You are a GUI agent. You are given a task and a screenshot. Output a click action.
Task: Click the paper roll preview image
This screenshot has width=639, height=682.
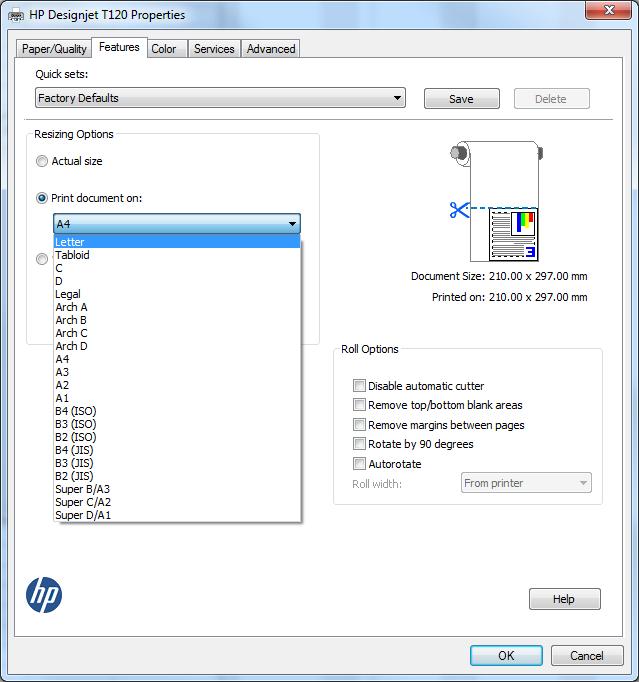(497, 201)
